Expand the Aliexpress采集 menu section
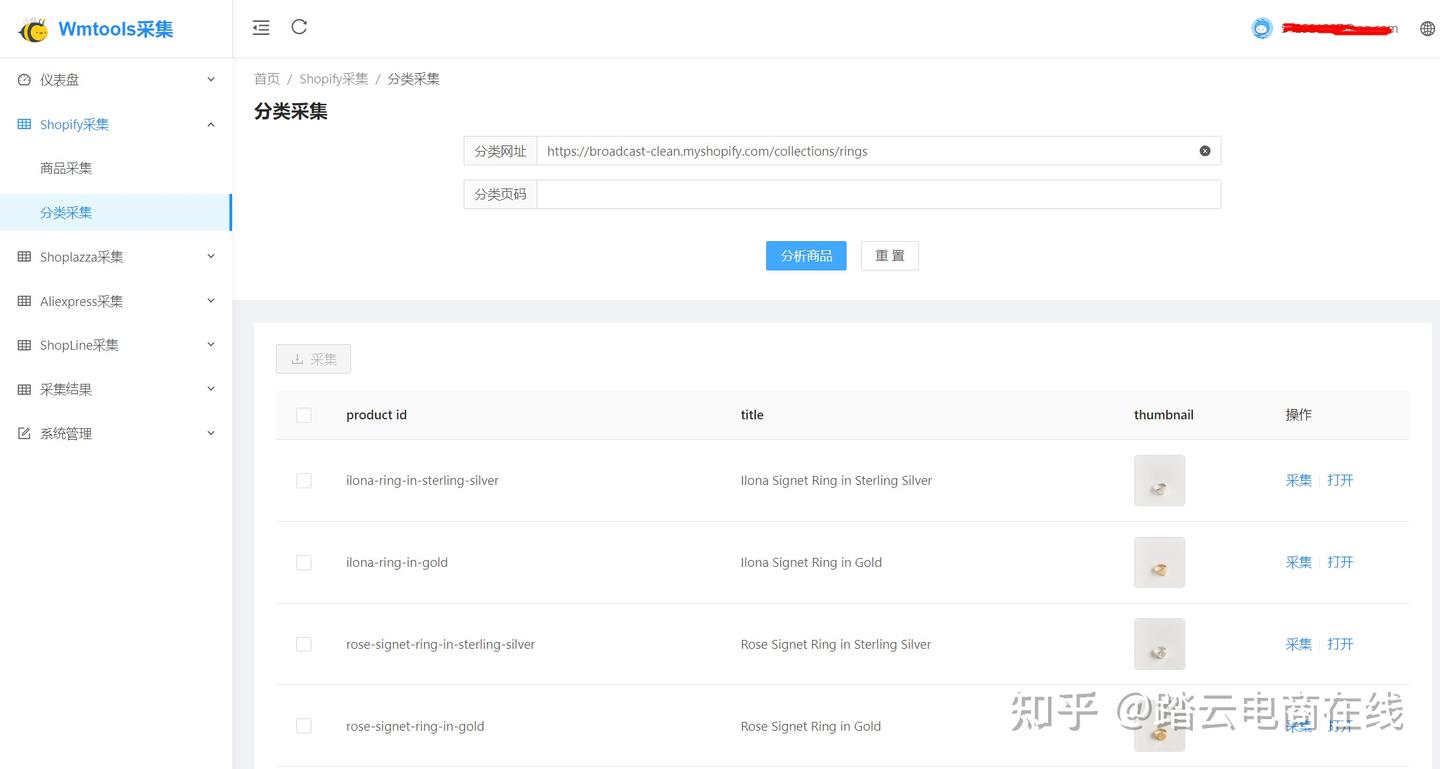 point(116,301)
